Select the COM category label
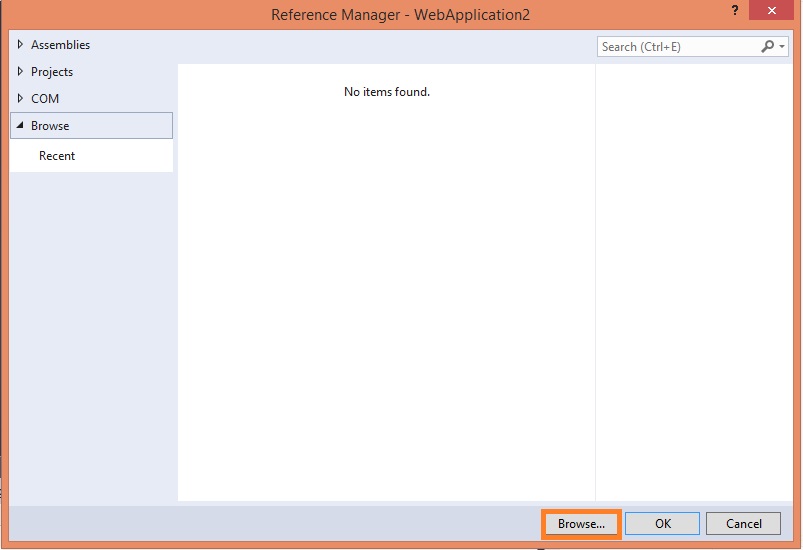The image size is (803, 550). tap(45, 99)
